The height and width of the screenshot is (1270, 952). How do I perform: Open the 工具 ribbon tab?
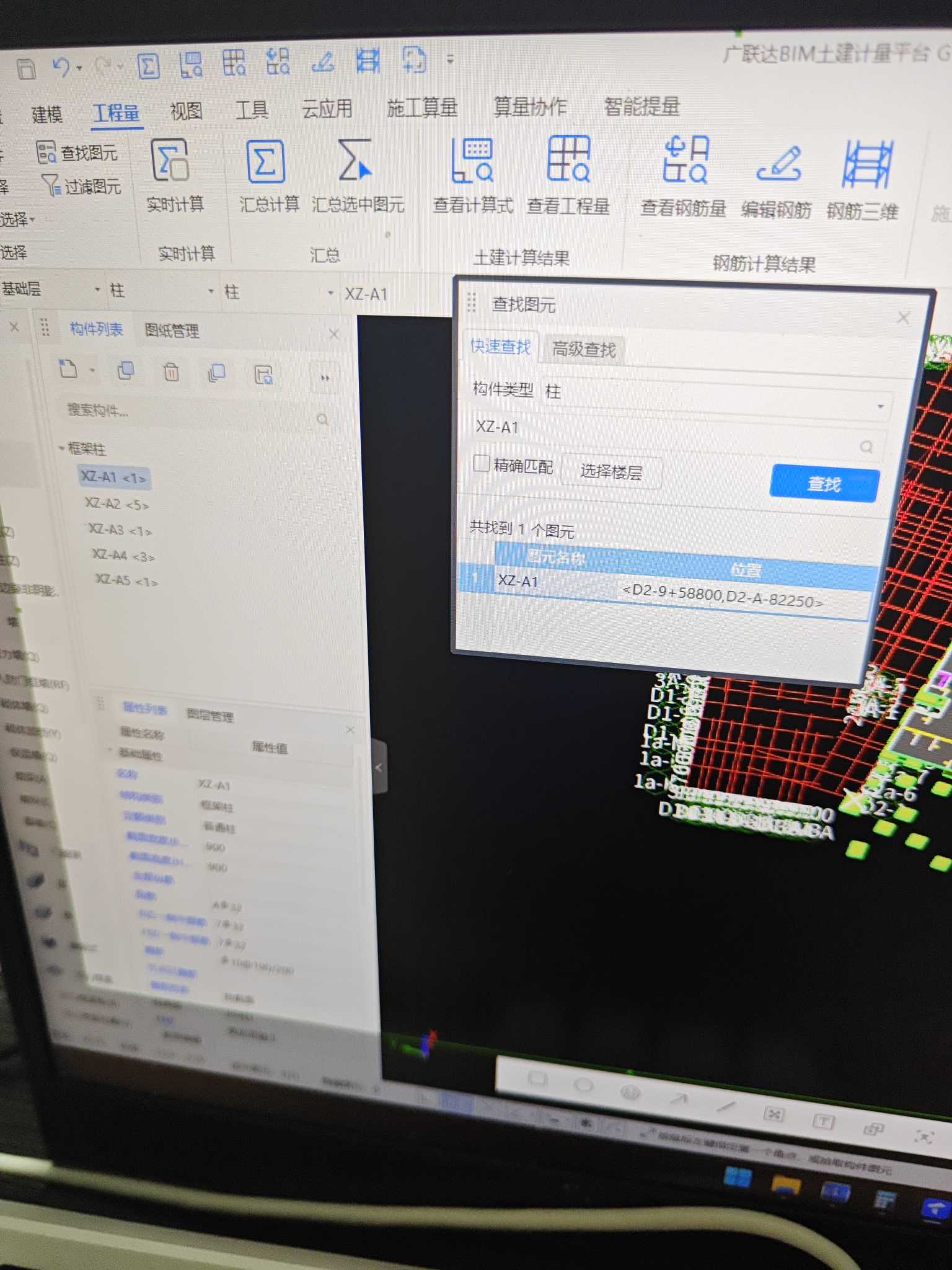[252, 110]
